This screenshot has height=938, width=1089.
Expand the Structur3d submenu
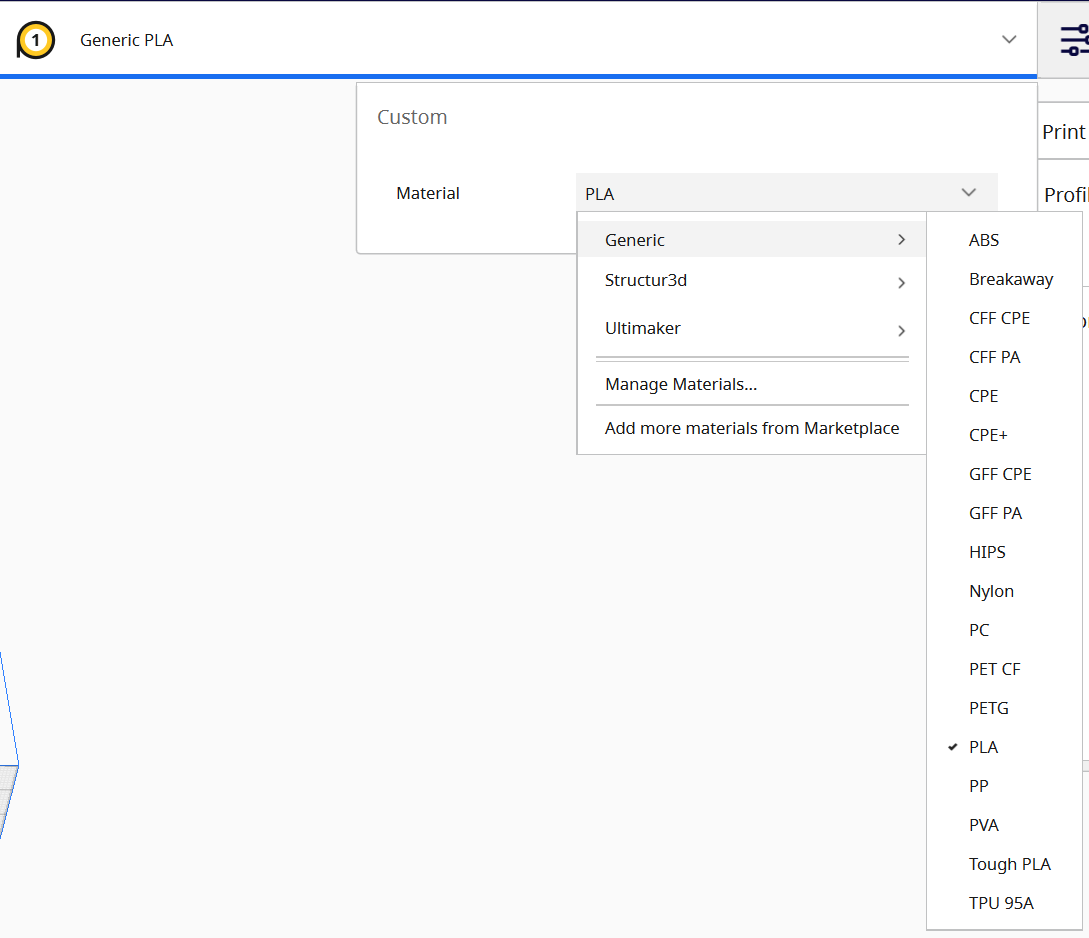(x=752, y=280)
